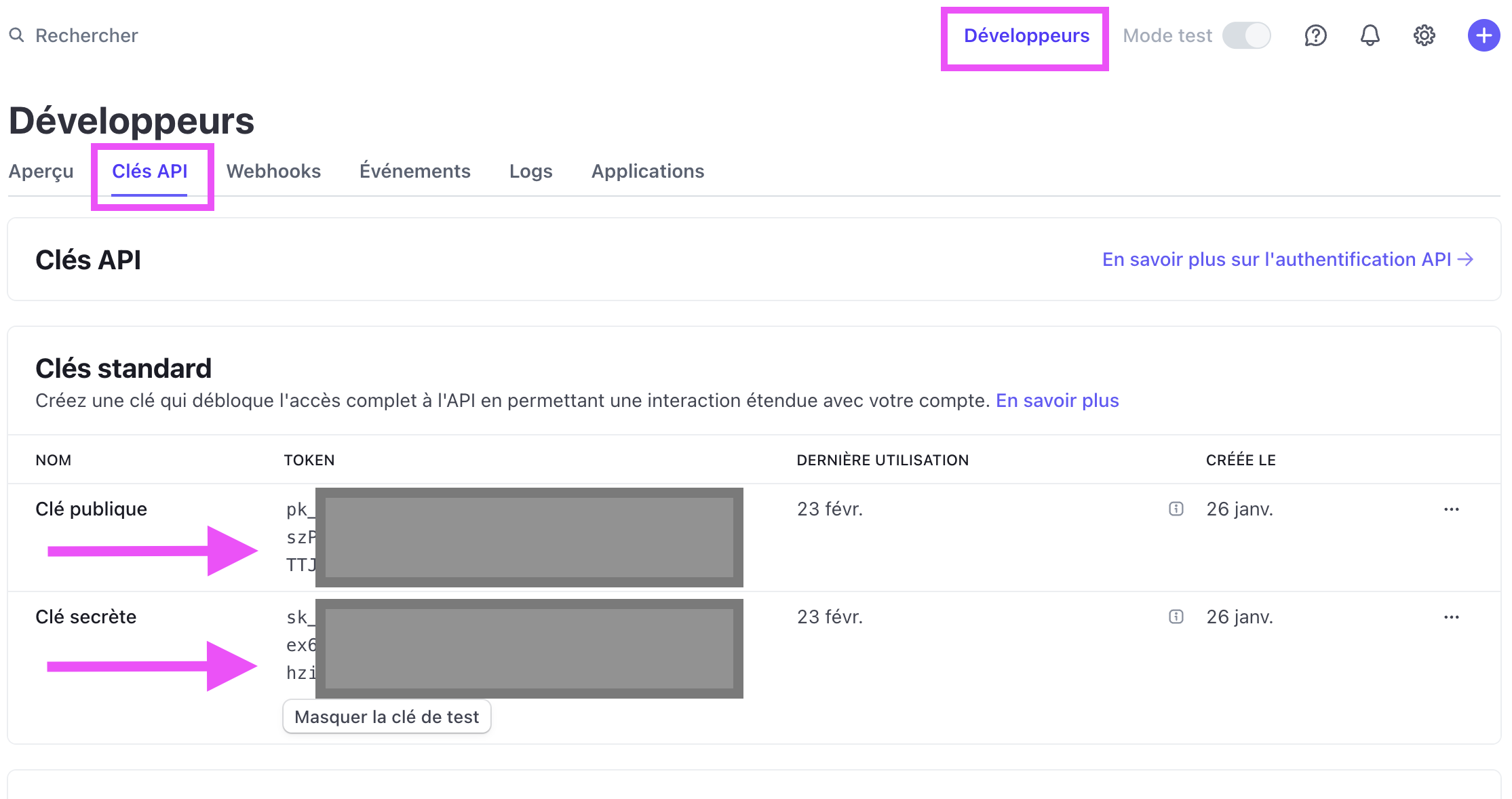
Task: Click the purple plus create button
Action: [x=1483, y=35]
